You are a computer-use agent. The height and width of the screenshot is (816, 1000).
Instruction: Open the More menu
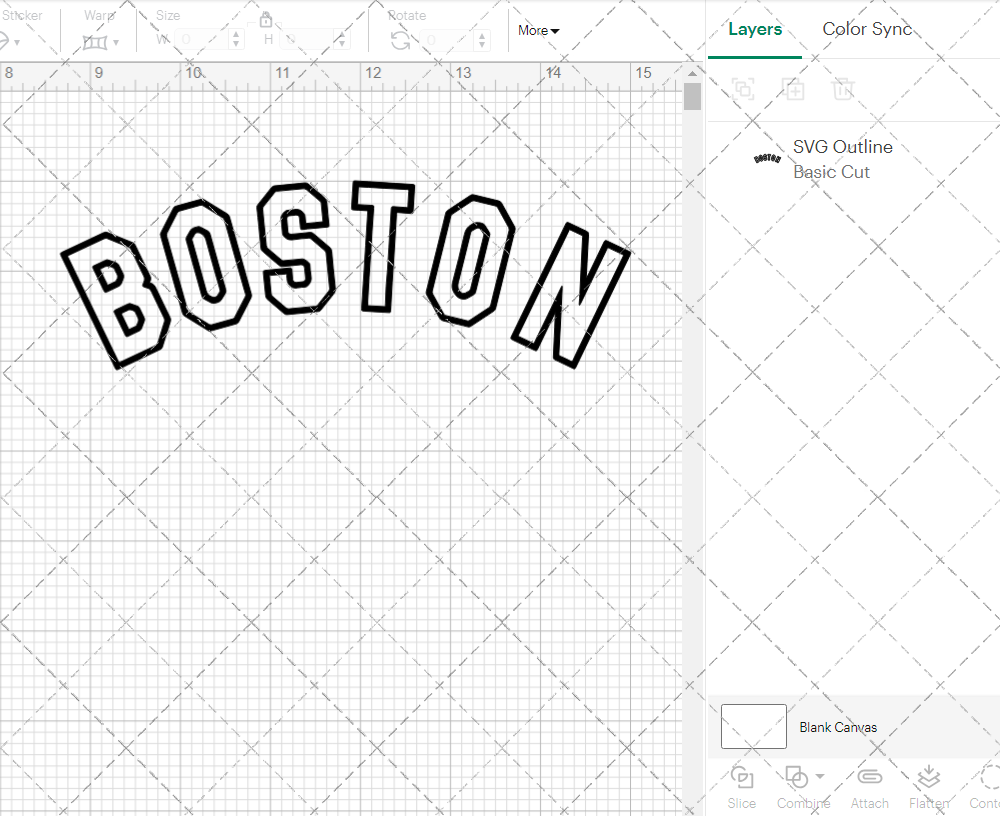[x=538, y=30]
